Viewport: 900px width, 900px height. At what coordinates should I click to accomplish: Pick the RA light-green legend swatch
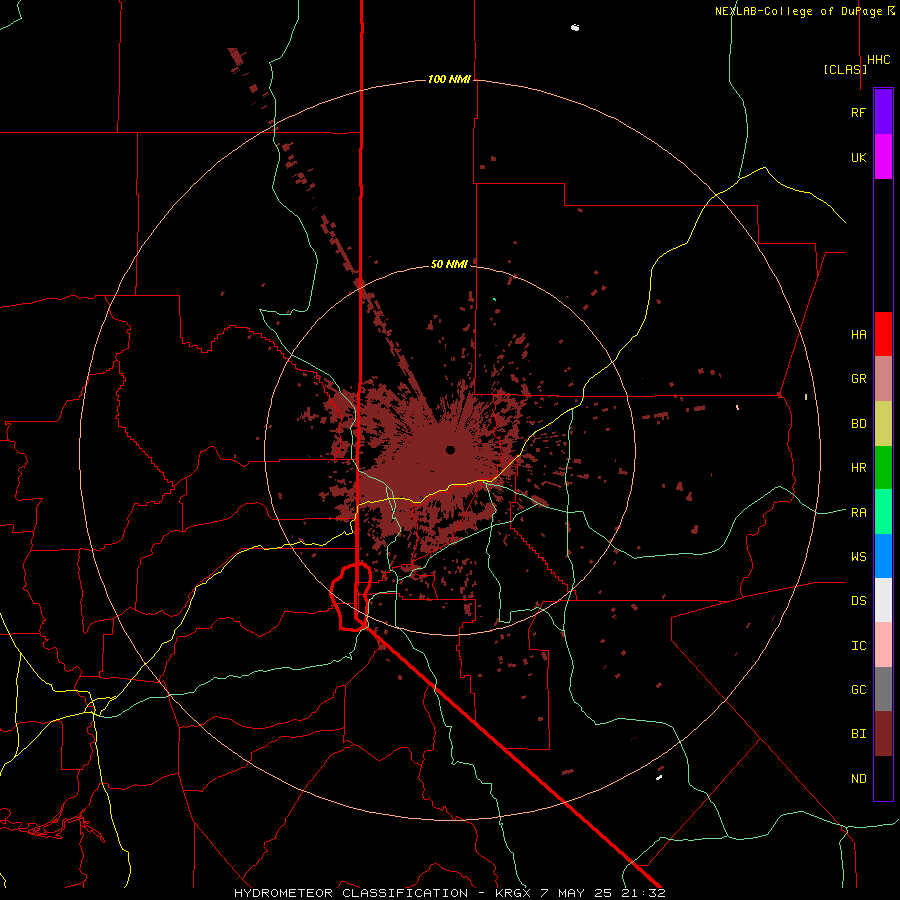coord(883,512)
